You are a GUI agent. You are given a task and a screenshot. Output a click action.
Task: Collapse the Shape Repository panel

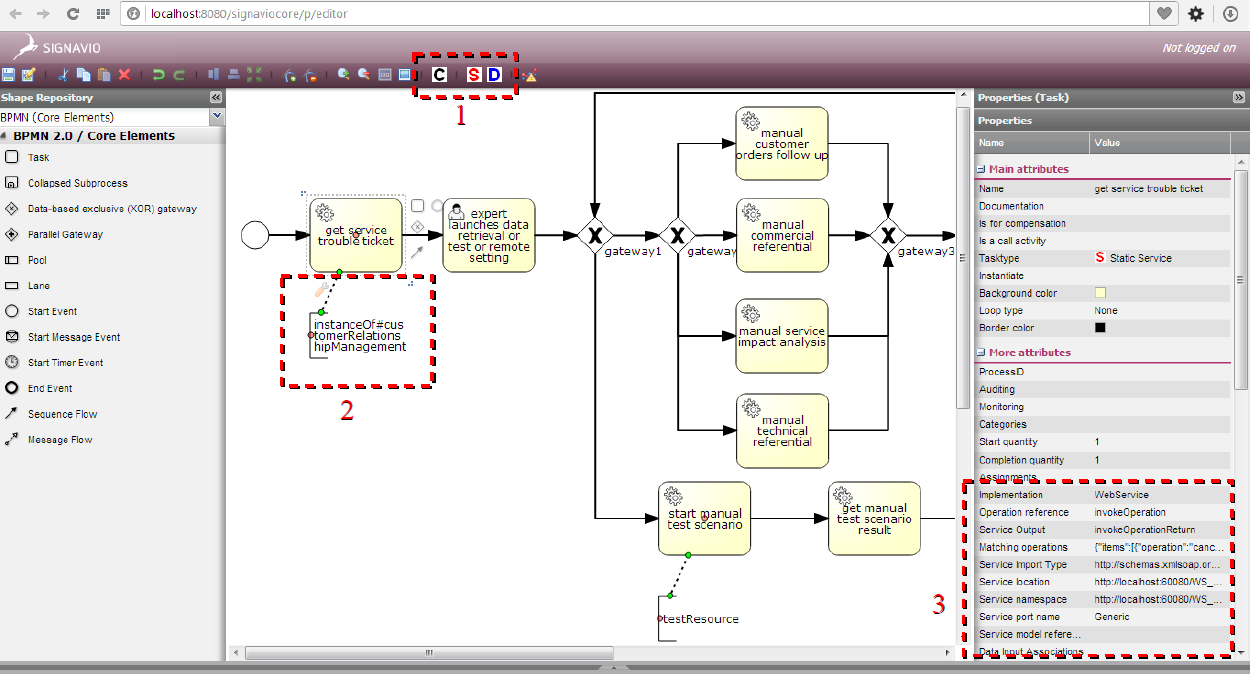pos(215,98)
